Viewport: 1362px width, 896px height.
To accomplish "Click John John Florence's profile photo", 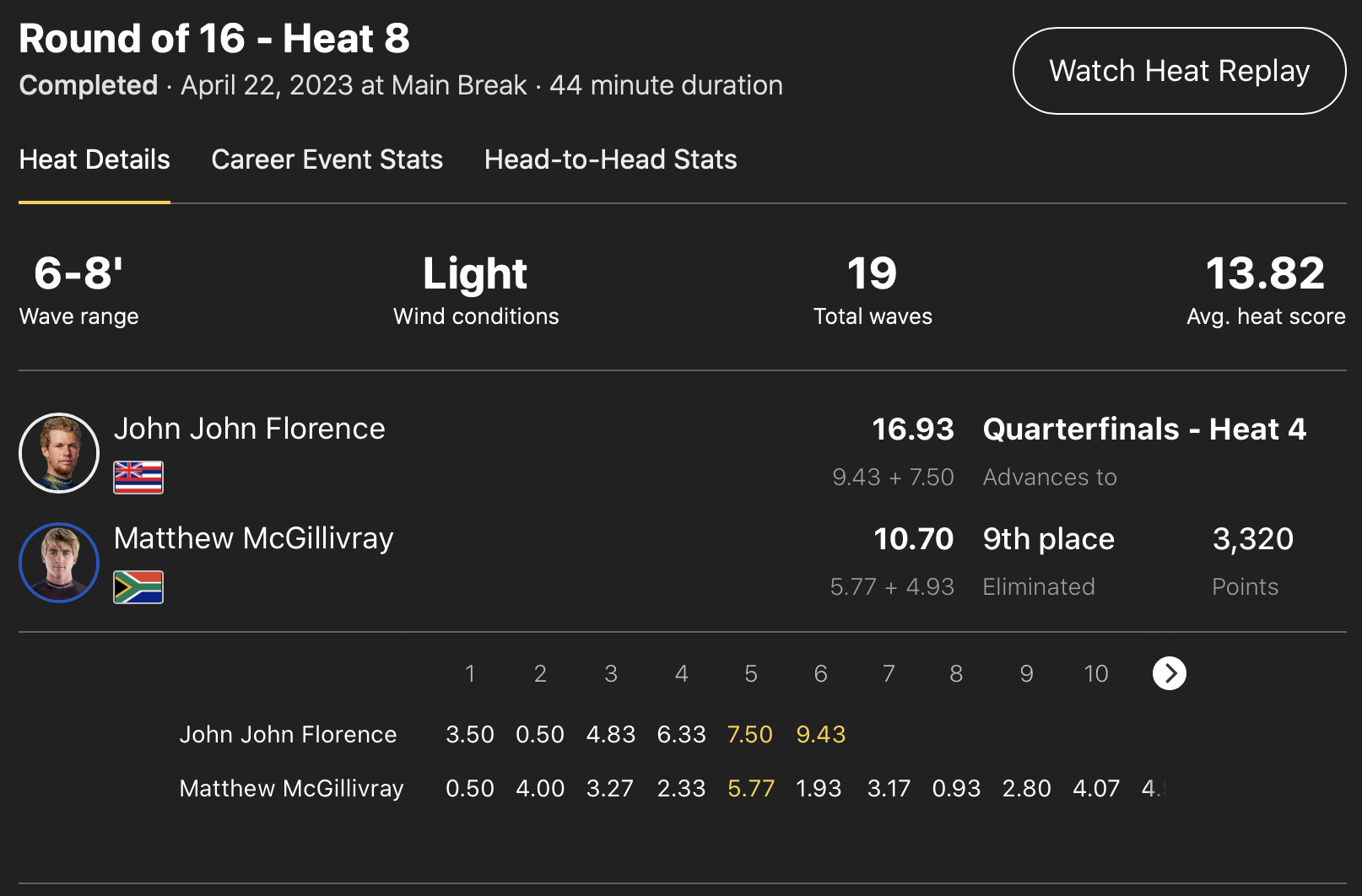I will coord(59,453).
